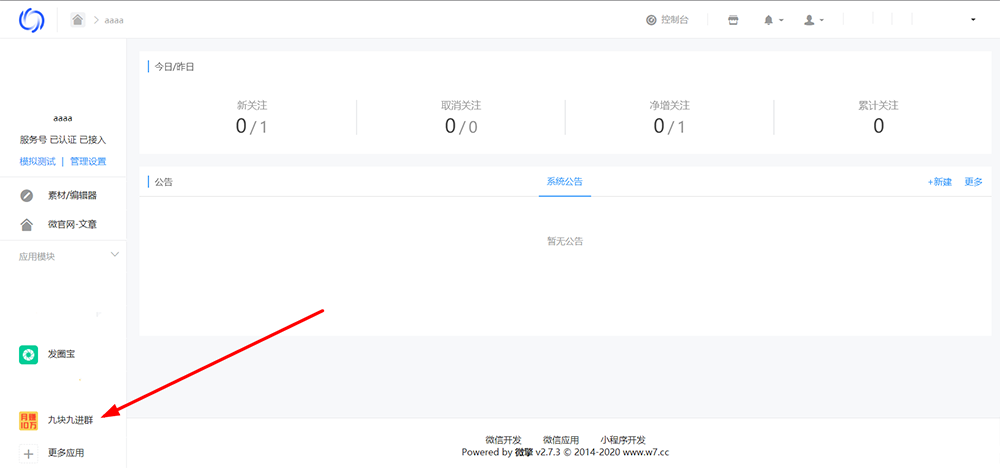Open the user account dropdown
Image resolution: width=1000 pixels, height=468 pixels.
[814, 20]
